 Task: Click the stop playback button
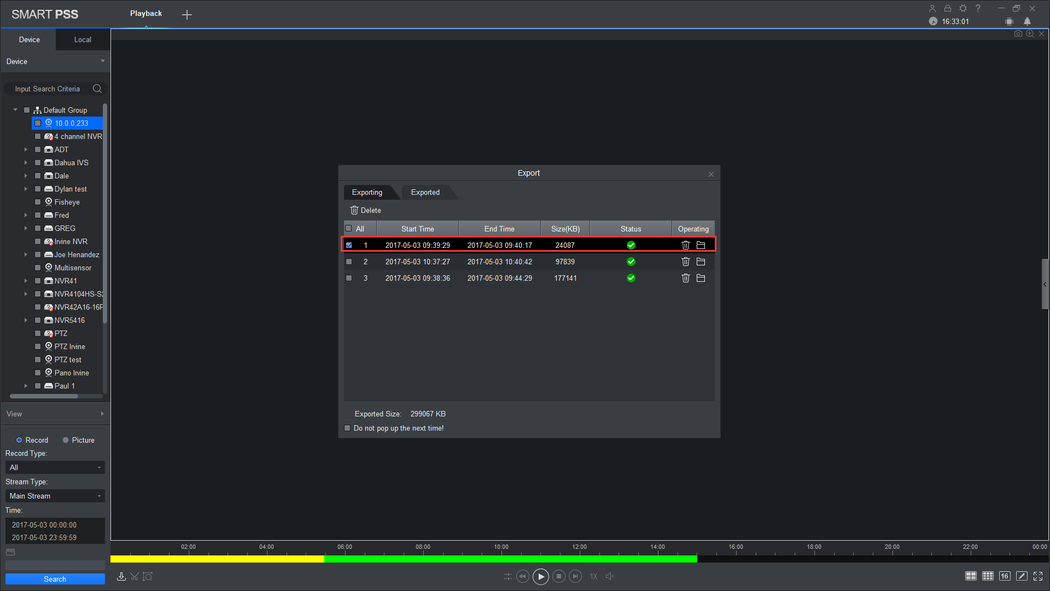(x=558, y=576)
